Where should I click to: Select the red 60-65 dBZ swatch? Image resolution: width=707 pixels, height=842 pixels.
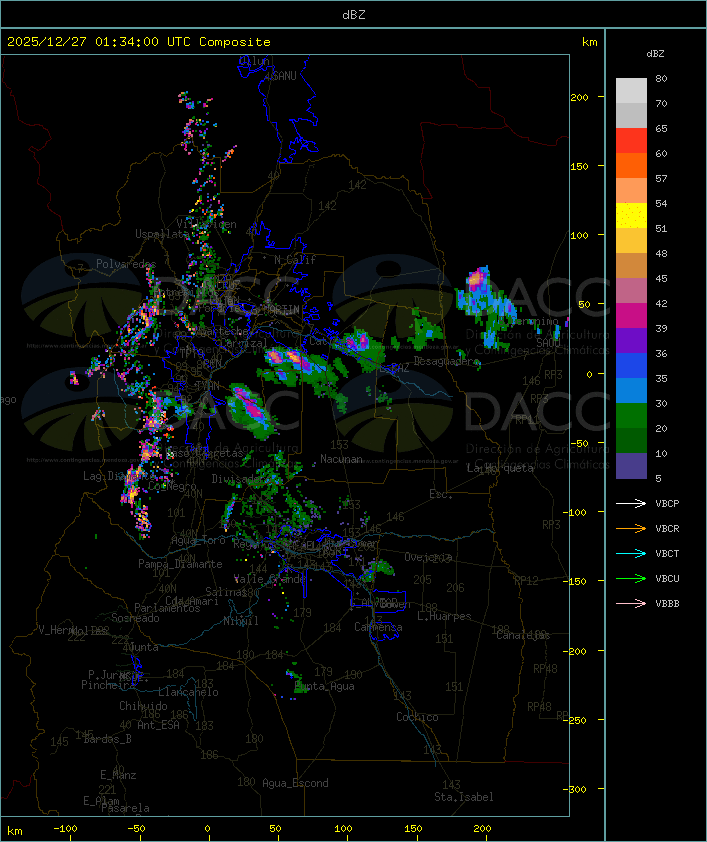point(631,141)
